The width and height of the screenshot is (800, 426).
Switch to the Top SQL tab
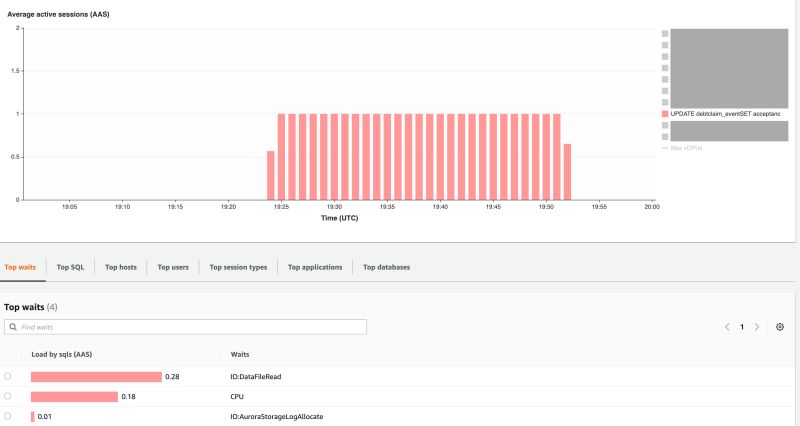70,267
